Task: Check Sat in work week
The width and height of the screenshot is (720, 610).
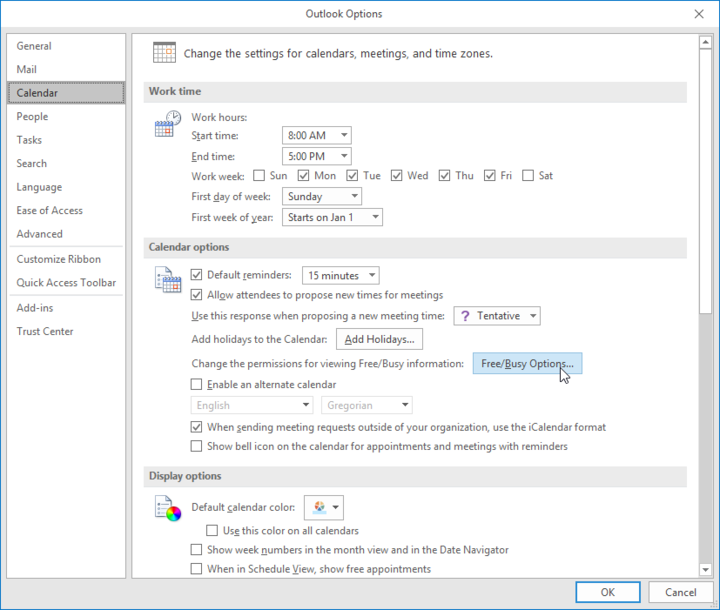Action: point(528,175)
